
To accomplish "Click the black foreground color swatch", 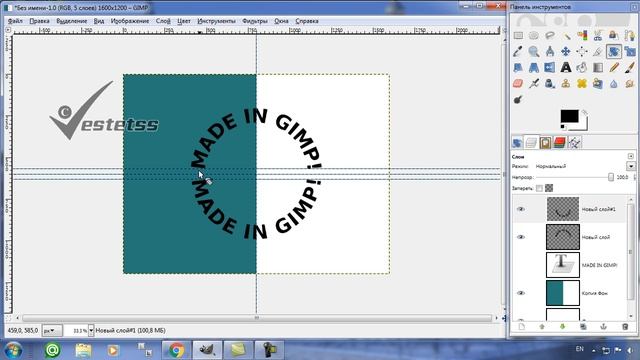I will (569, 116).
